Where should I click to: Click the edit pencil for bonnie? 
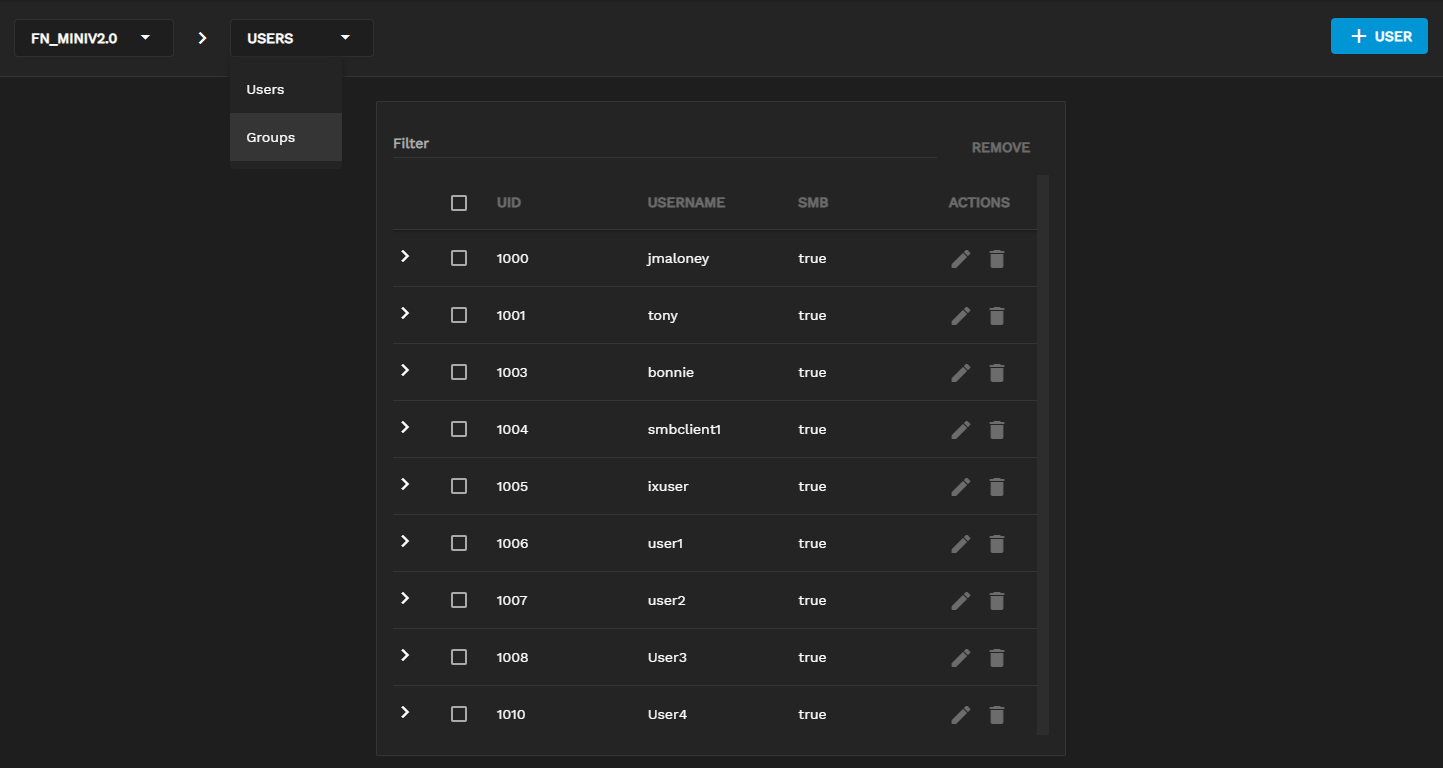tap(960, 373)
